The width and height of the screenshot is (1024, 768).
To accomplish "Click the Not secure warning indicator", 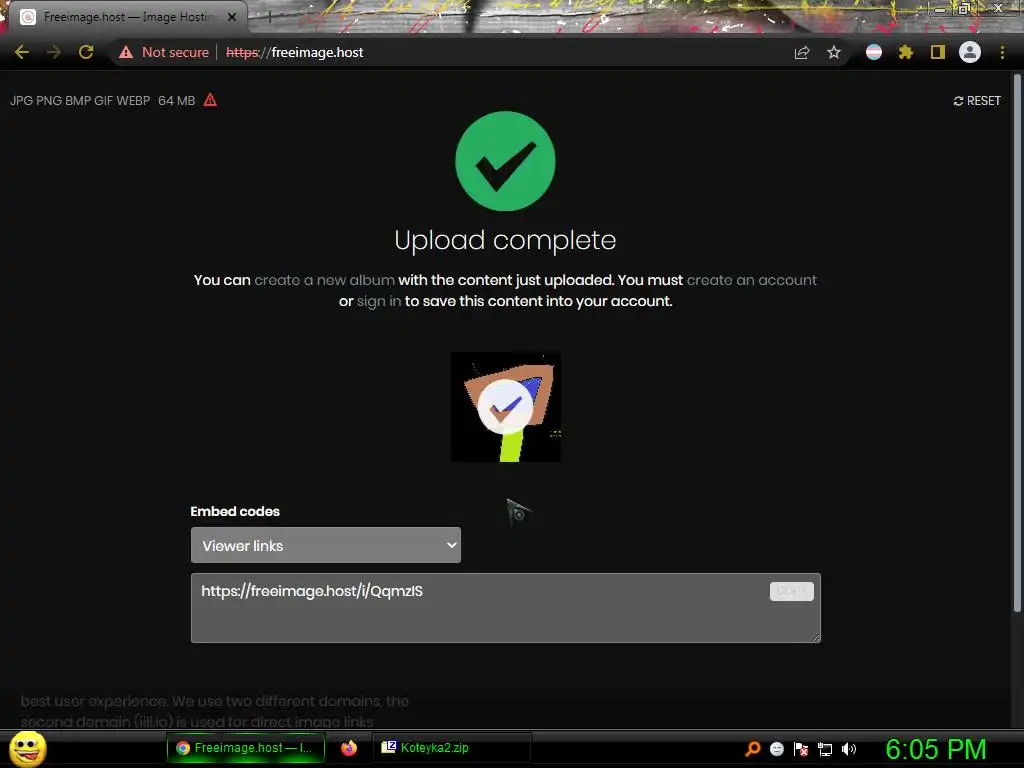I will click(164, 52).
